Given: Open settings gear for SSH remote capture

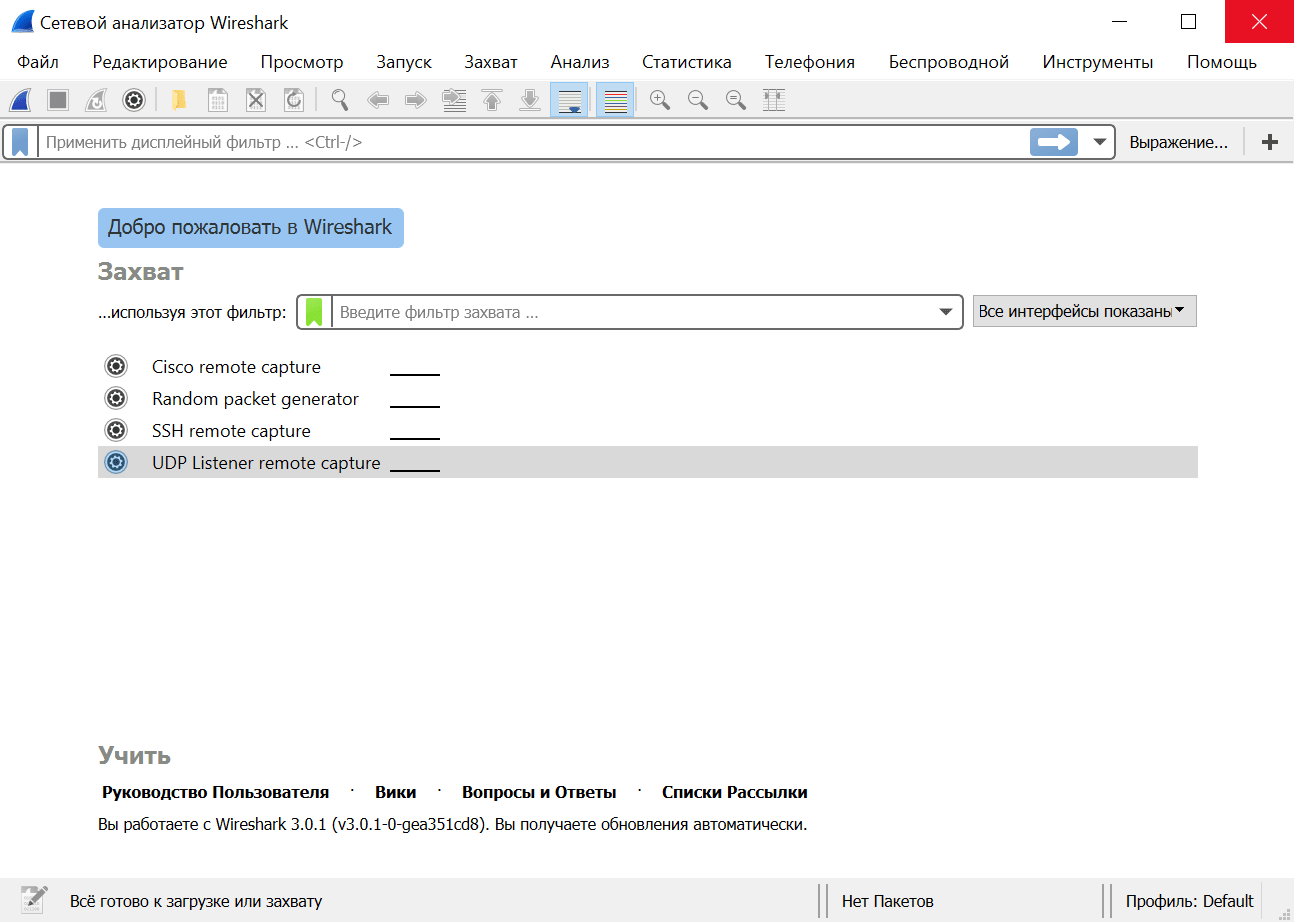Looking at the screenshot, I should click(116, 430).
